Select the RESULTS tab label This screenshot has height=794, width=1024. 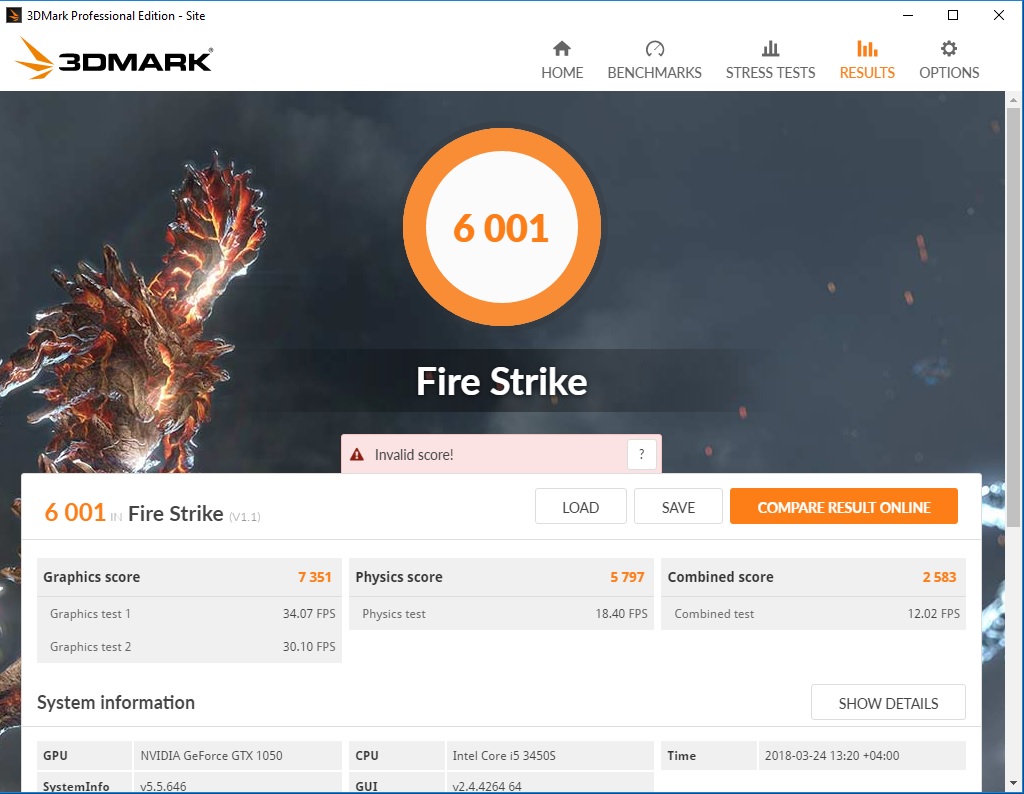click(867, 72)
